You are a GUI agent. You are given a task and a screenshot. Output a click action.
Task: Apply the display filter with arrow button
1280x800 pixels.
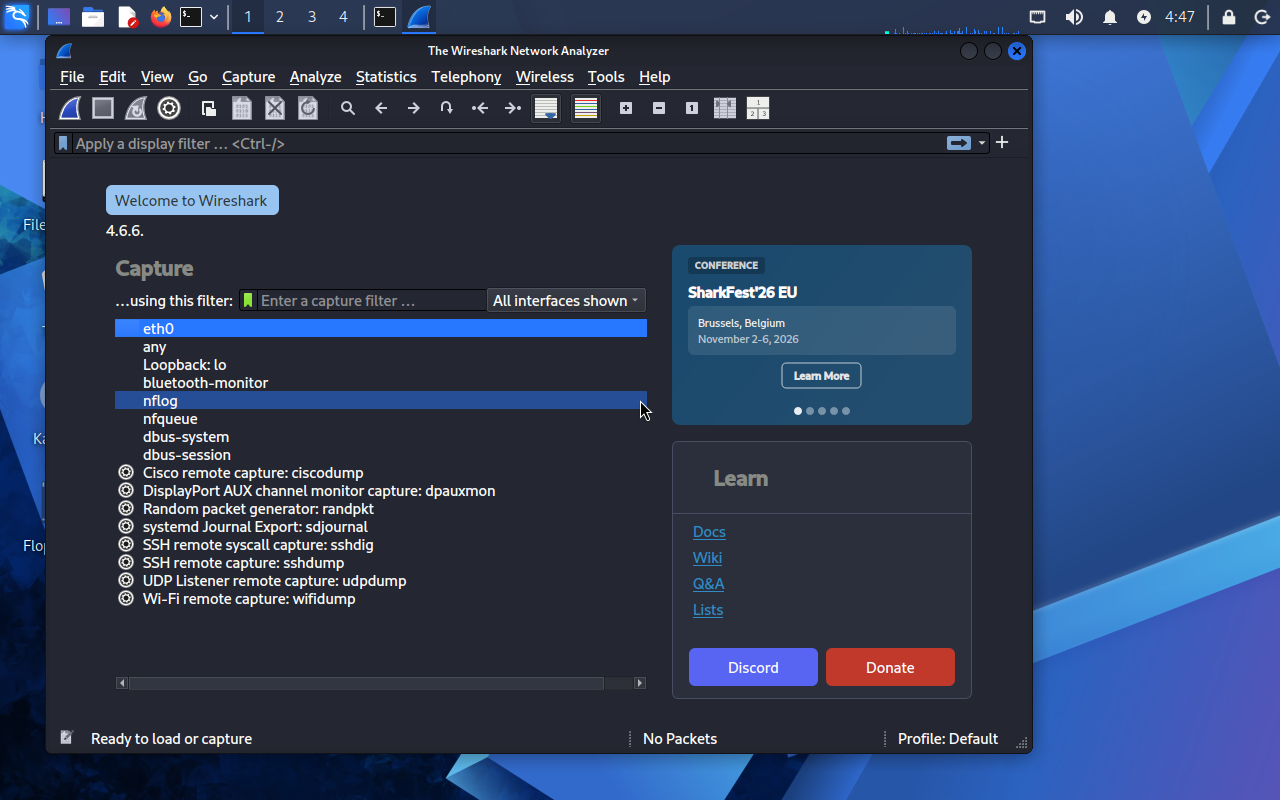(x=959, y=143)
